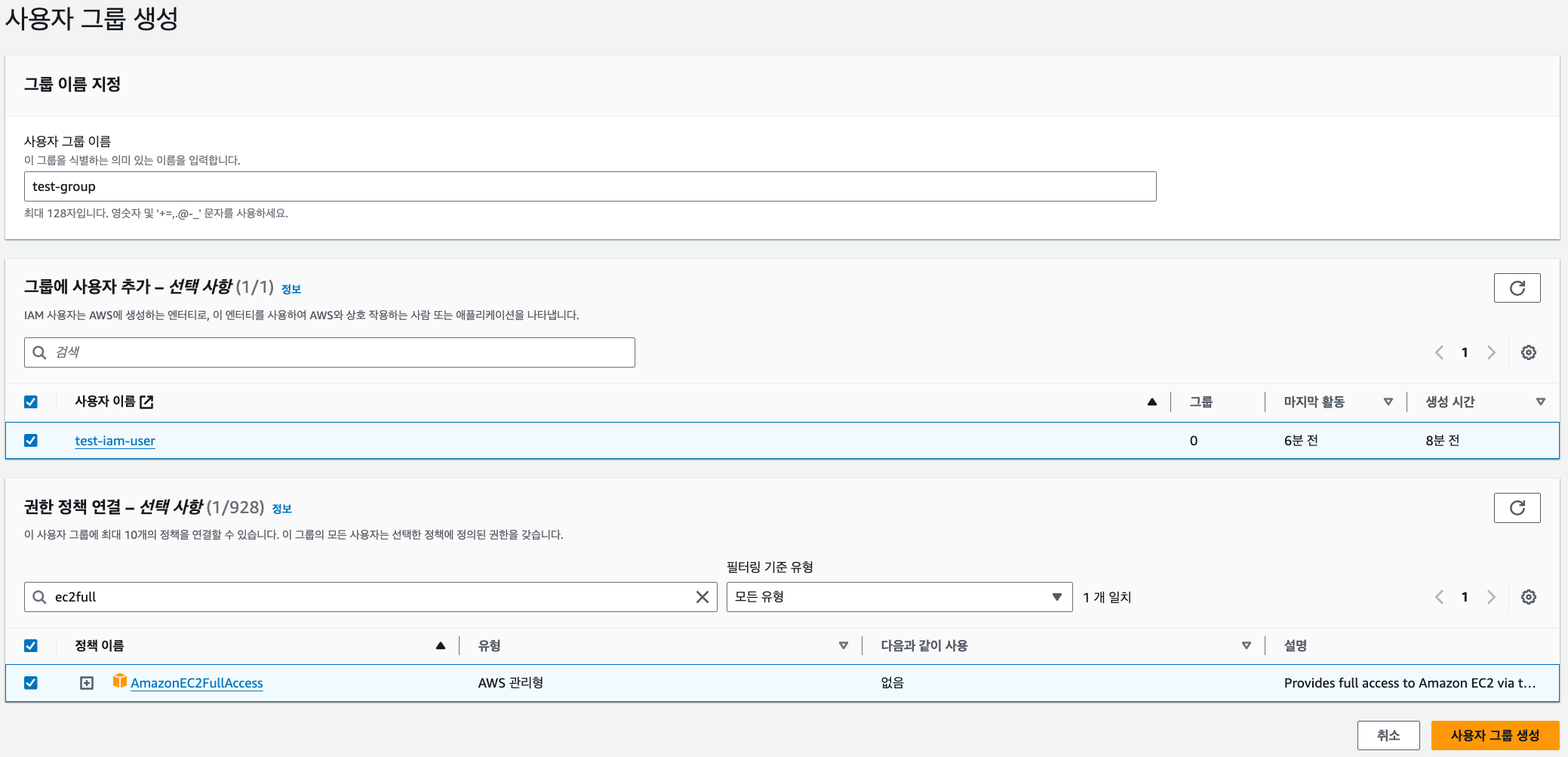Toggle select-all checkbox in user table header
Image resolution: width=1568 pixels, height=757 pixels.
(31, 402)
